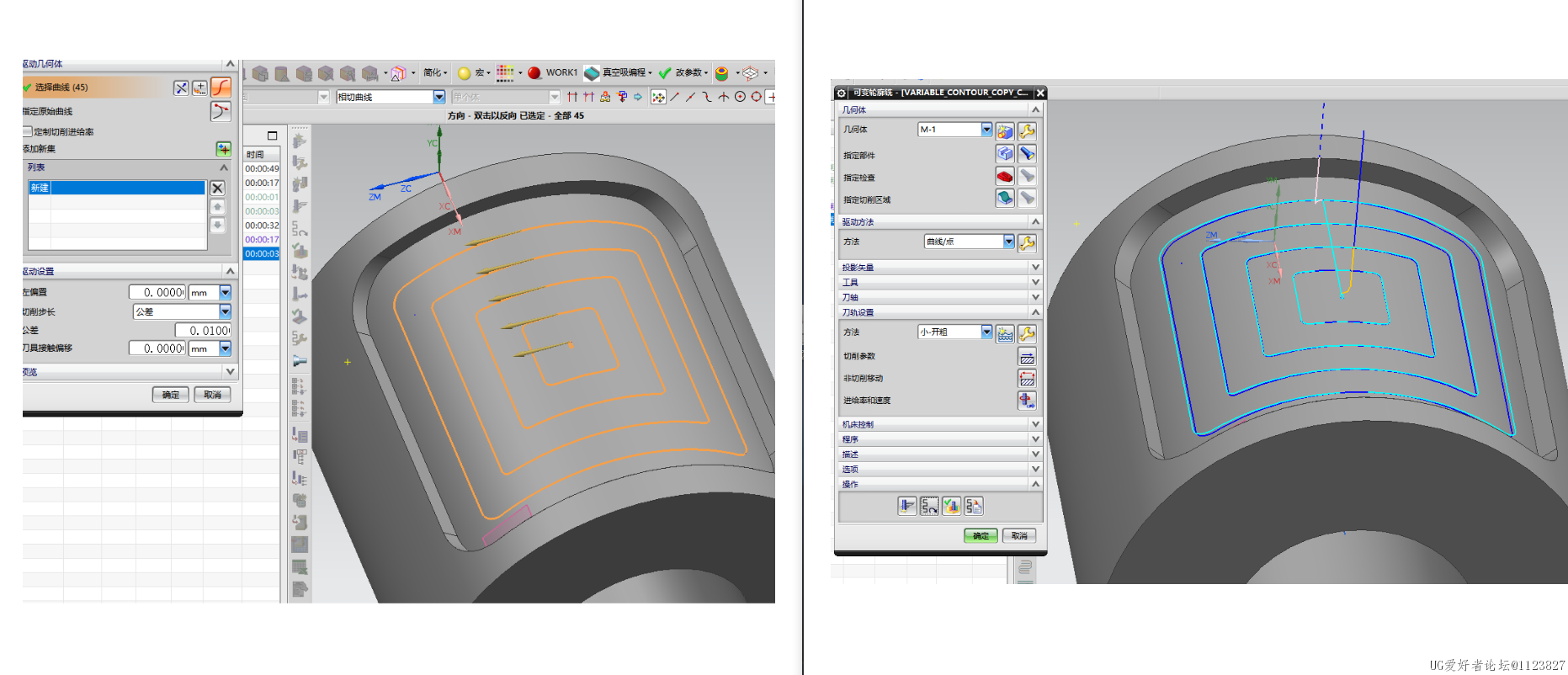Expand the 预览 preview section
The image size is (1568, 675).
pos(230,371)
